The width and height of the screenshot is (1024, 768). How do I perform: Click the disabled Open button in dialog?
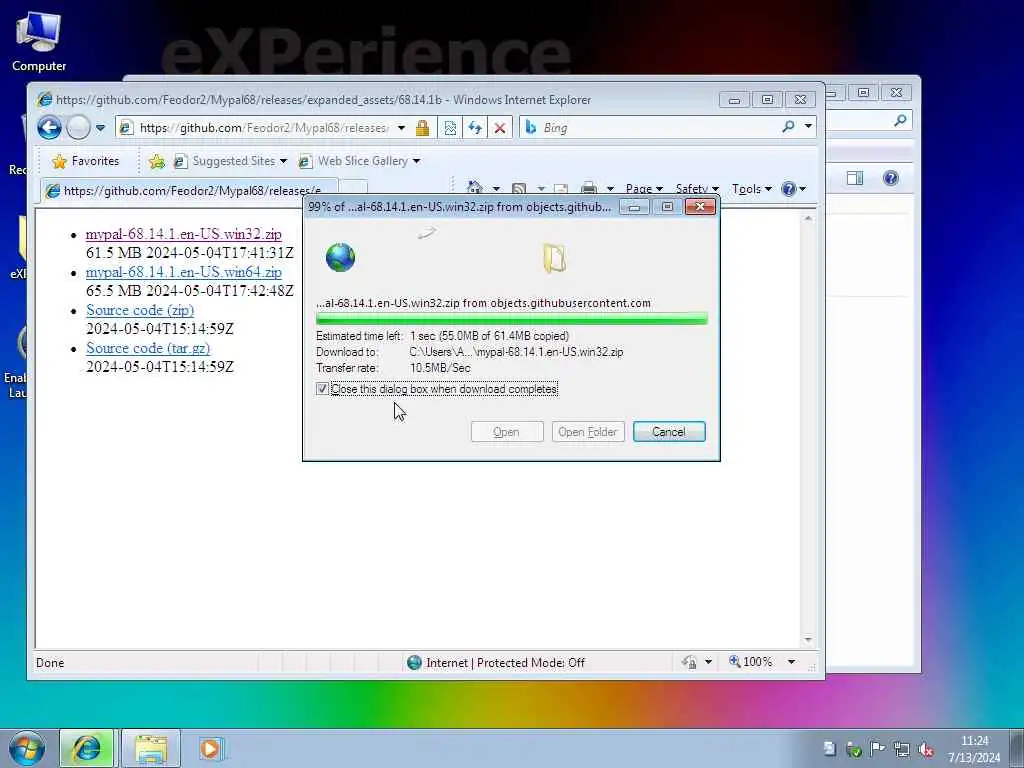pos(507,432)
